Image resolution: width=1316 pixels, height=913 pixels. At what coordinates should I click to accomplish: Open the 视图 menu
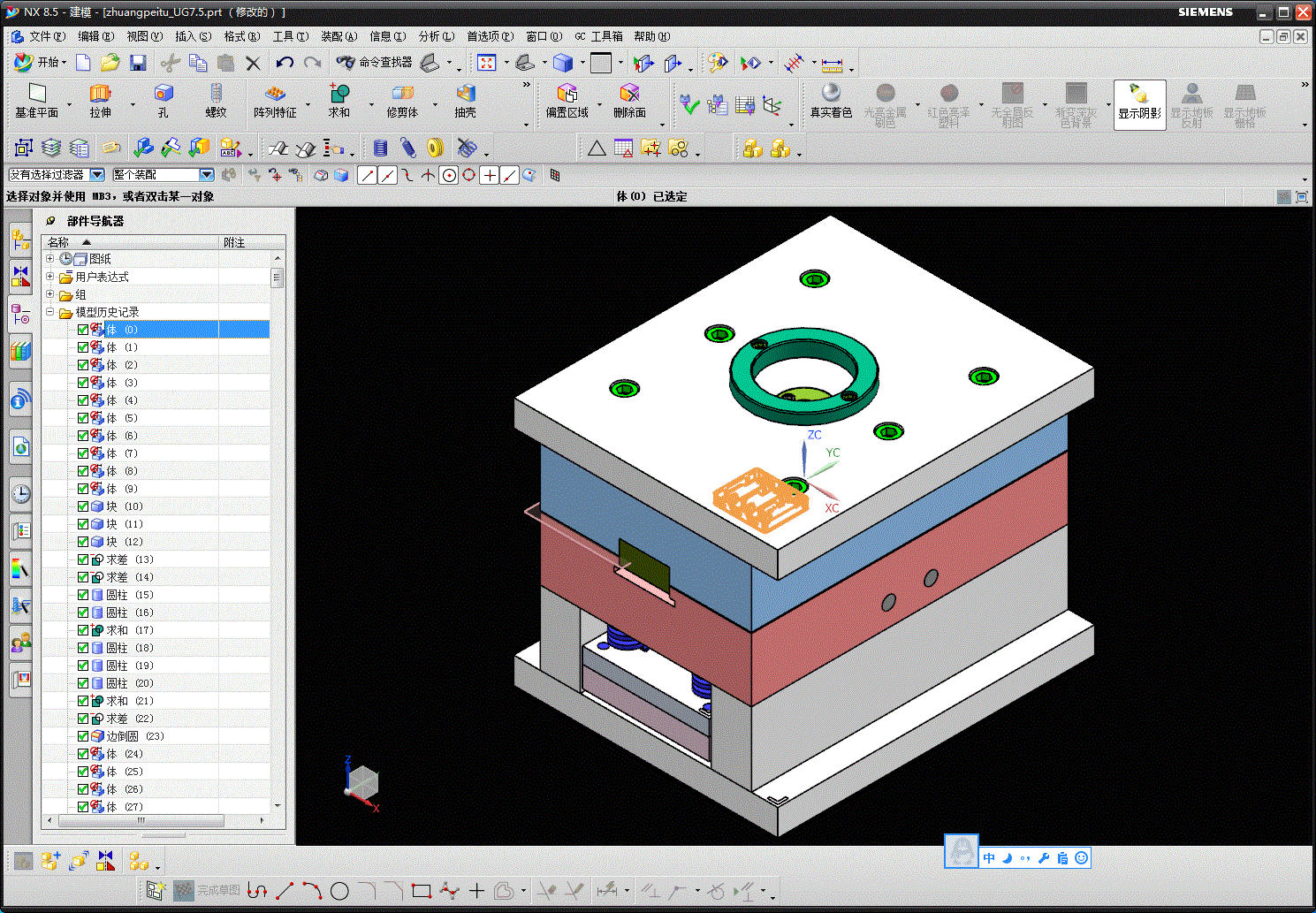pyautogui.click(x=144, y=36)
